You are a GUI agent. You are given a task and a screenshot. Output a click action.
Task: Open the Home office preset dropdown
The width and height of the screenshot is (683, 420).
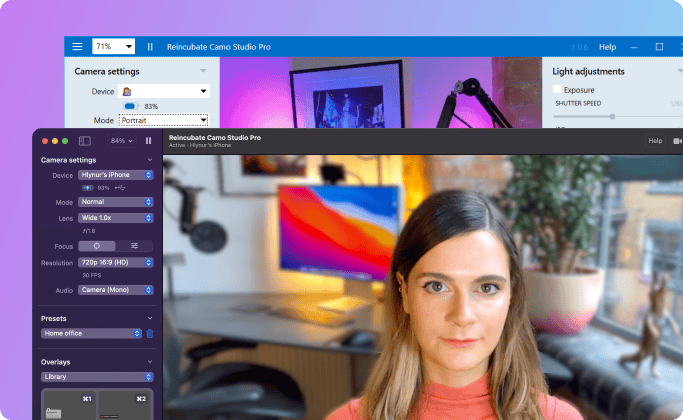click(x=91, y=333)
